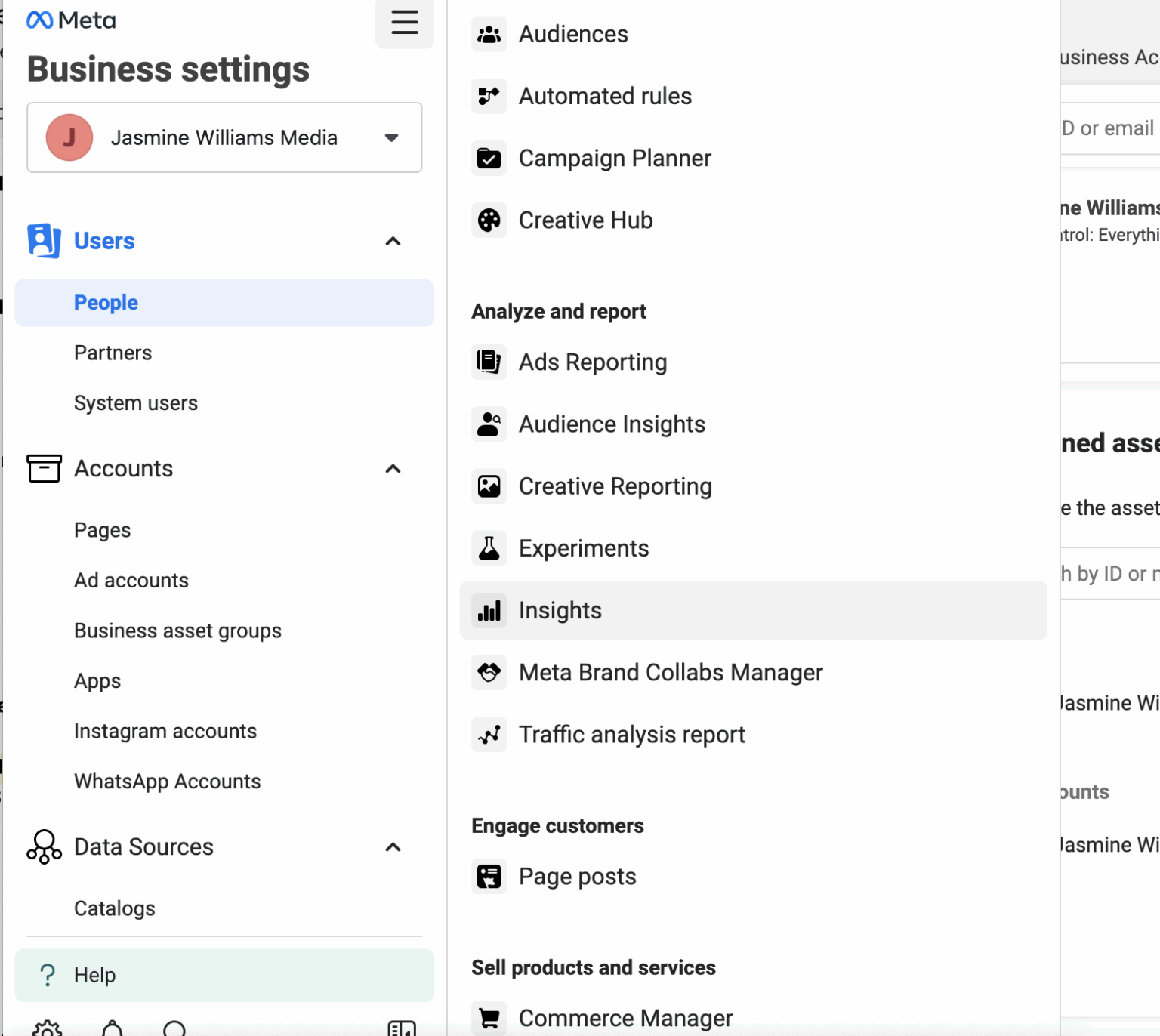
Task: Open the business account dropdown
Action: pyautogui.click(x=224, y=137)
